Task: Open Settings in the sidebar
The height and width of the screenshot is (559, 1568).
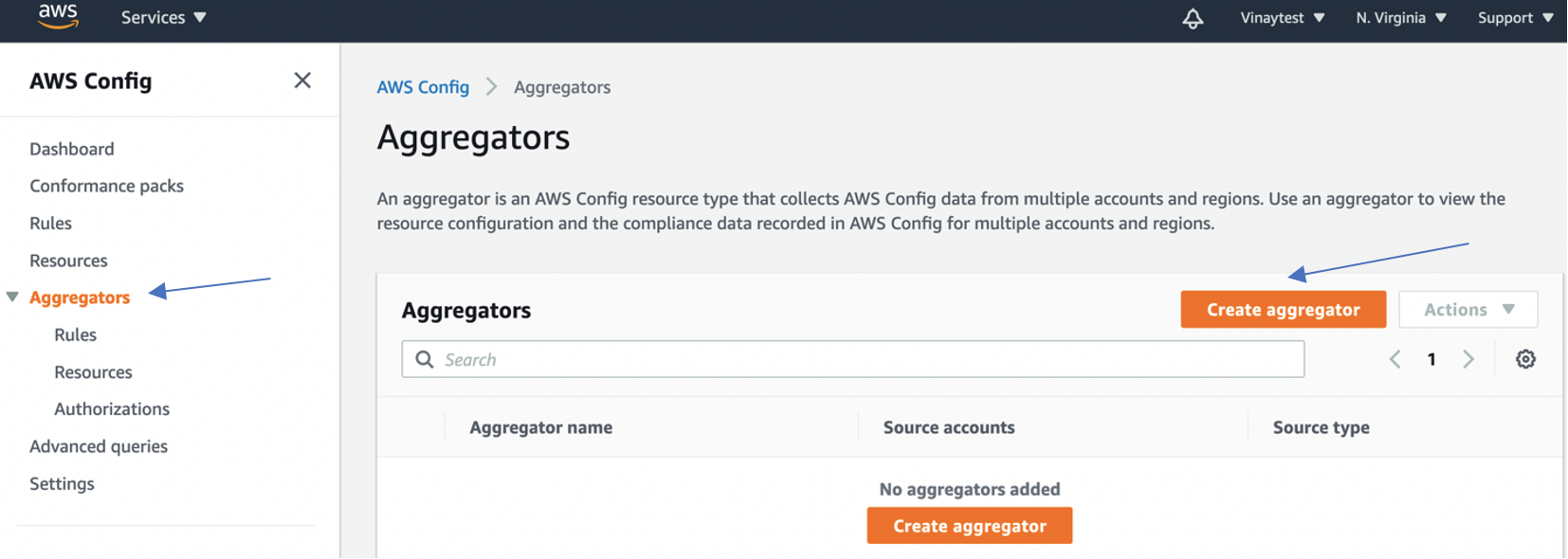Action: [x=63, y=484]
